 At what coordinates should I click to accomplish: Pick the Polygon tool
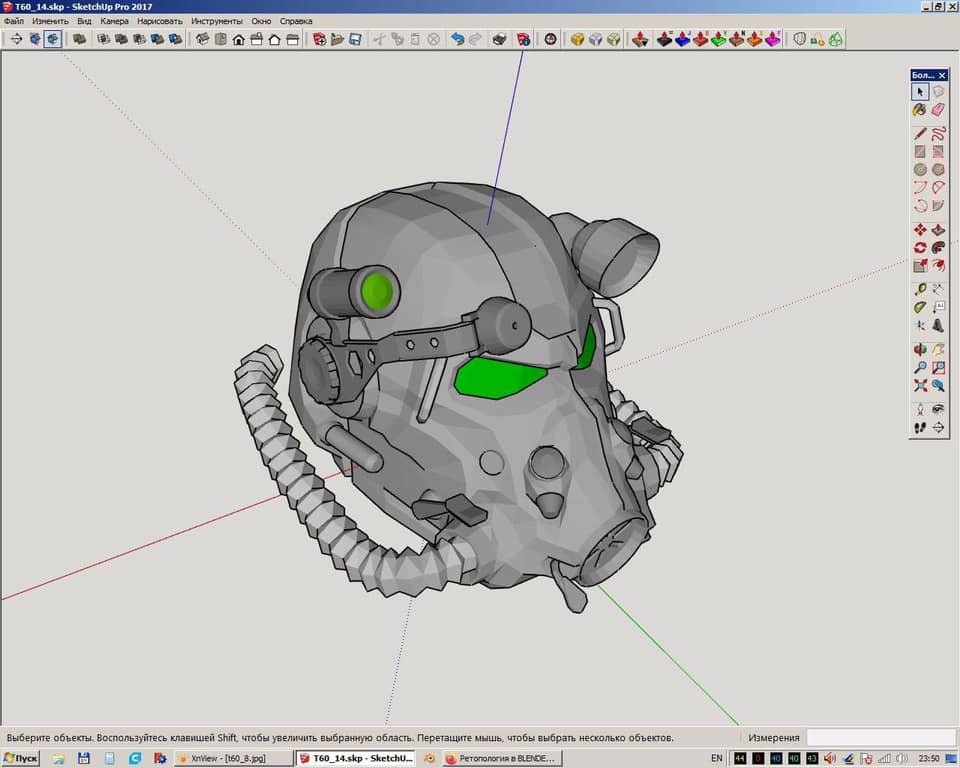point(938,169)
